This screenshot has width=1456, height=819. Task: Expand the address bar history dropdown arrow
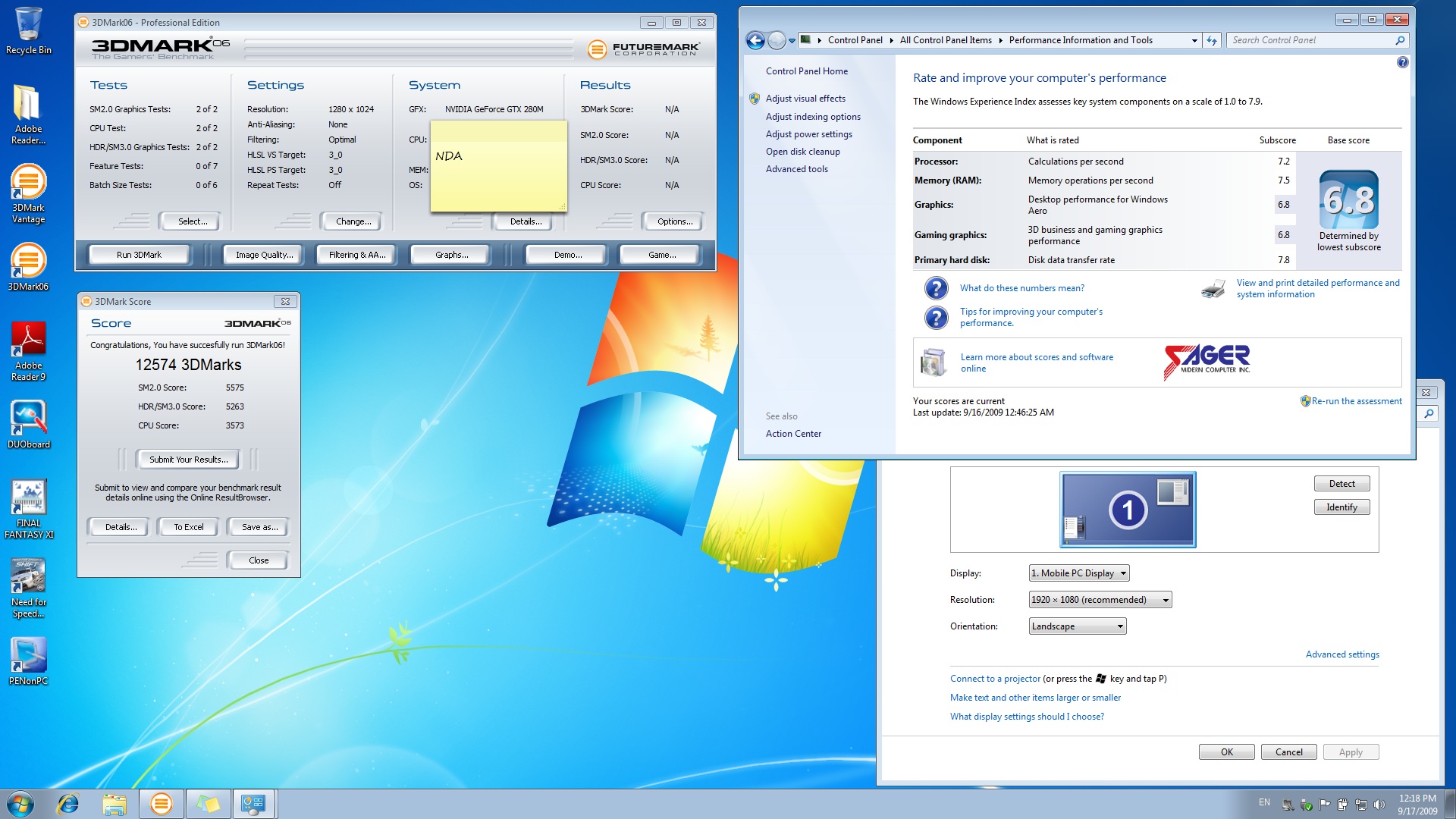(x=1194, y=40)
